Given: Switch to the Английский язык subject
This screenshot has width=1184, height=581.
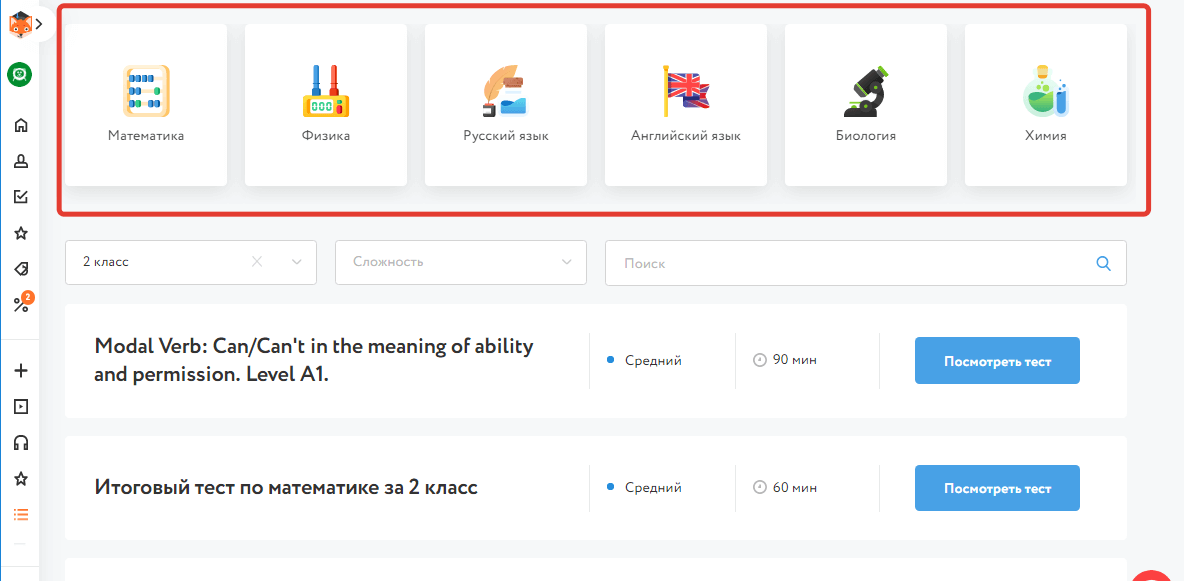Looking at the screenshot, I should pyautogui.click(x=686, y=105).
